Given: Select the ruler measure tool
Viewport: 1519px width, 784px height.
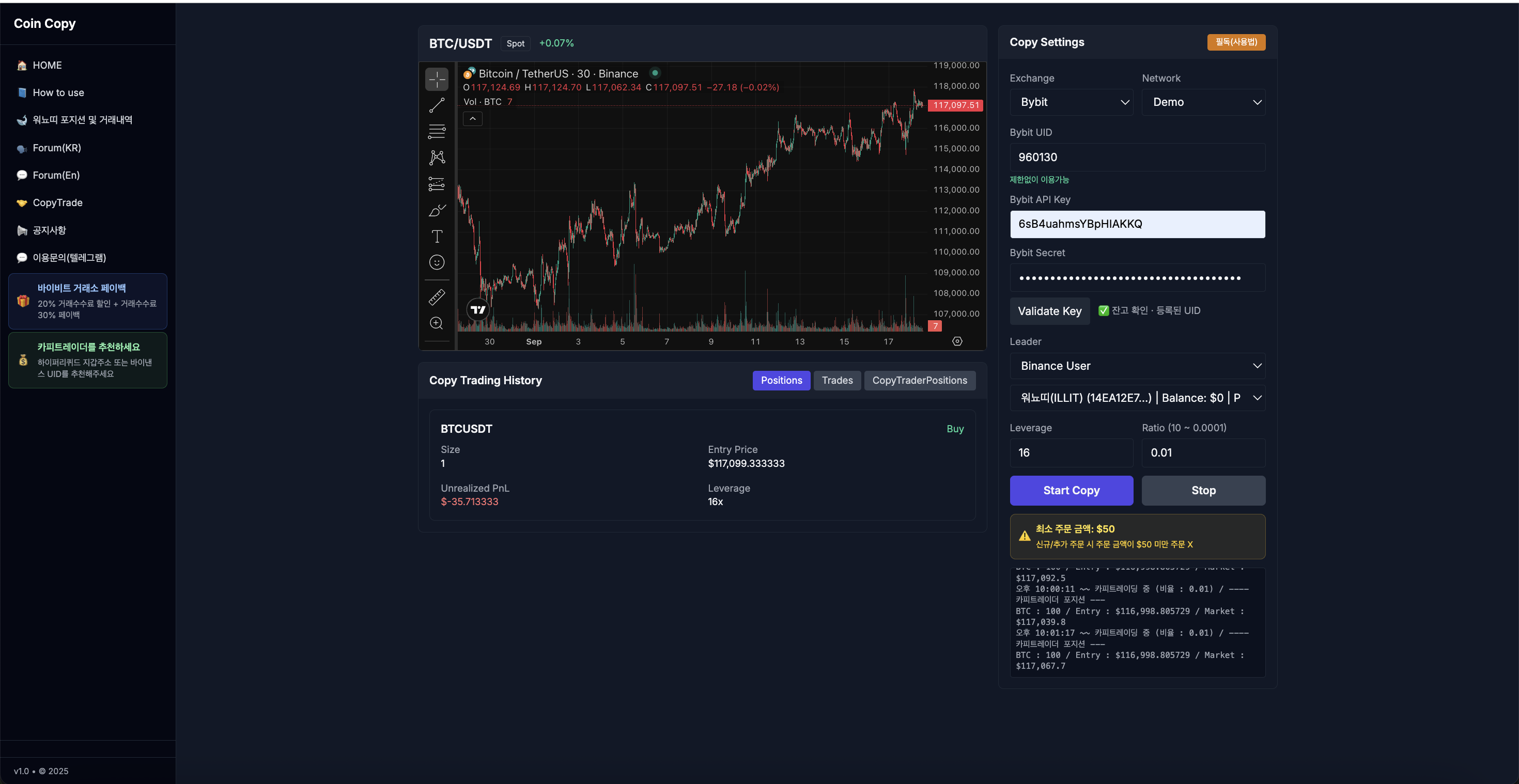Looking at the screenshot, I should (437, 297).
